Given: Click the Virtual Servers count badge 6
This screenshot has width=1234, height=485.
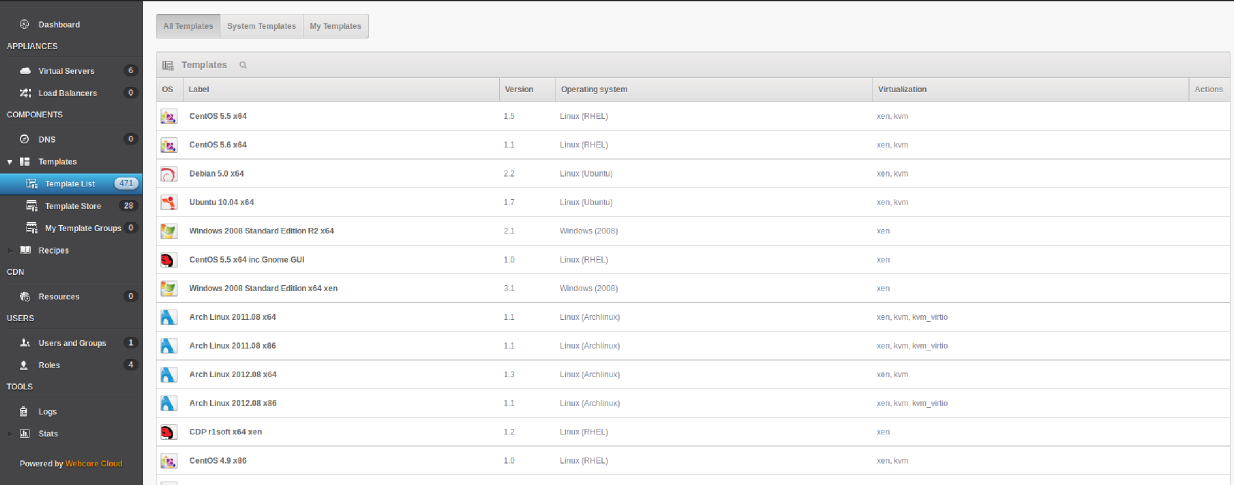Looking at the screenshot, I should pos(130,71).
